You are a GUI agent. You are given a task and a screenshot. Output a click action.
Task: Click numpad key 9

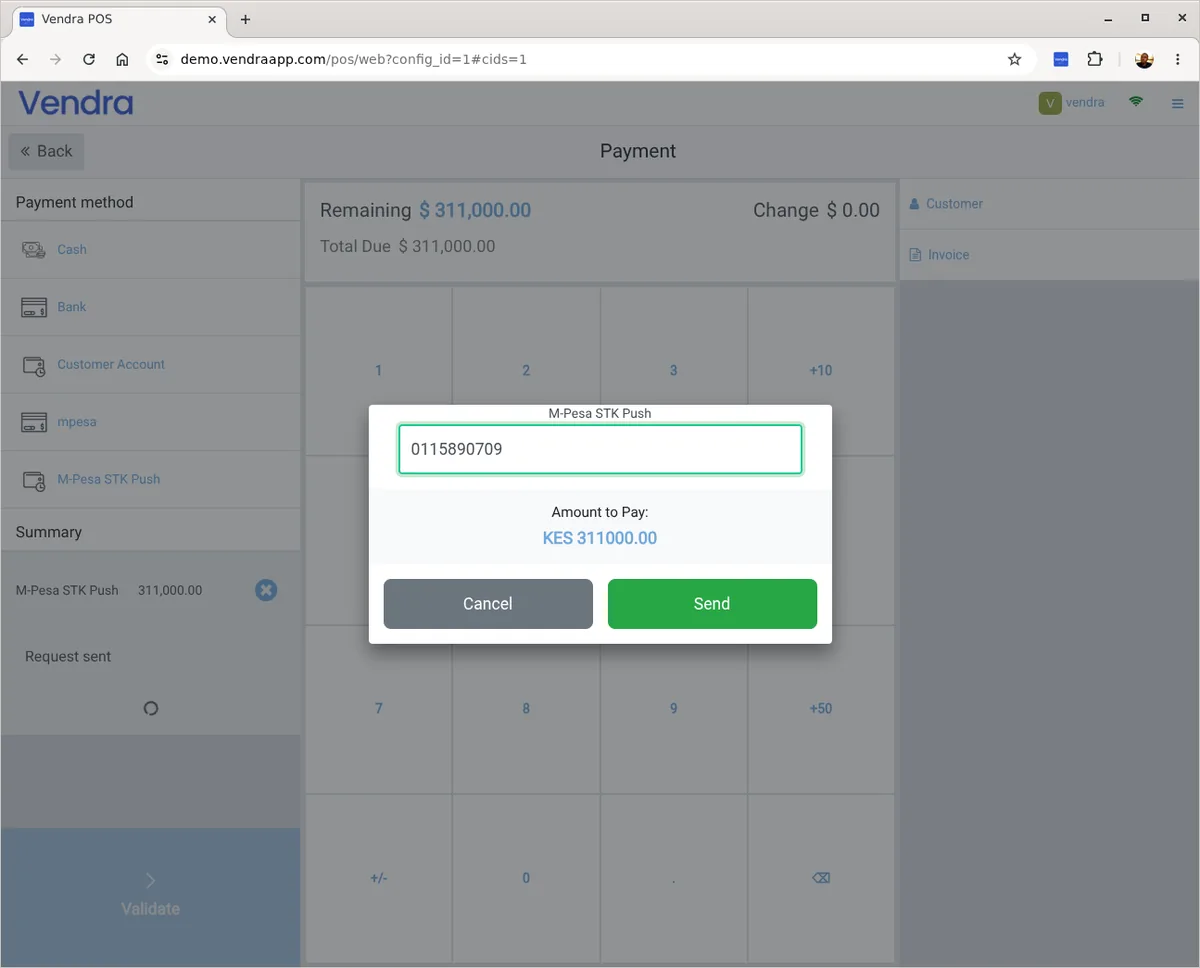(x=673, y=708)
